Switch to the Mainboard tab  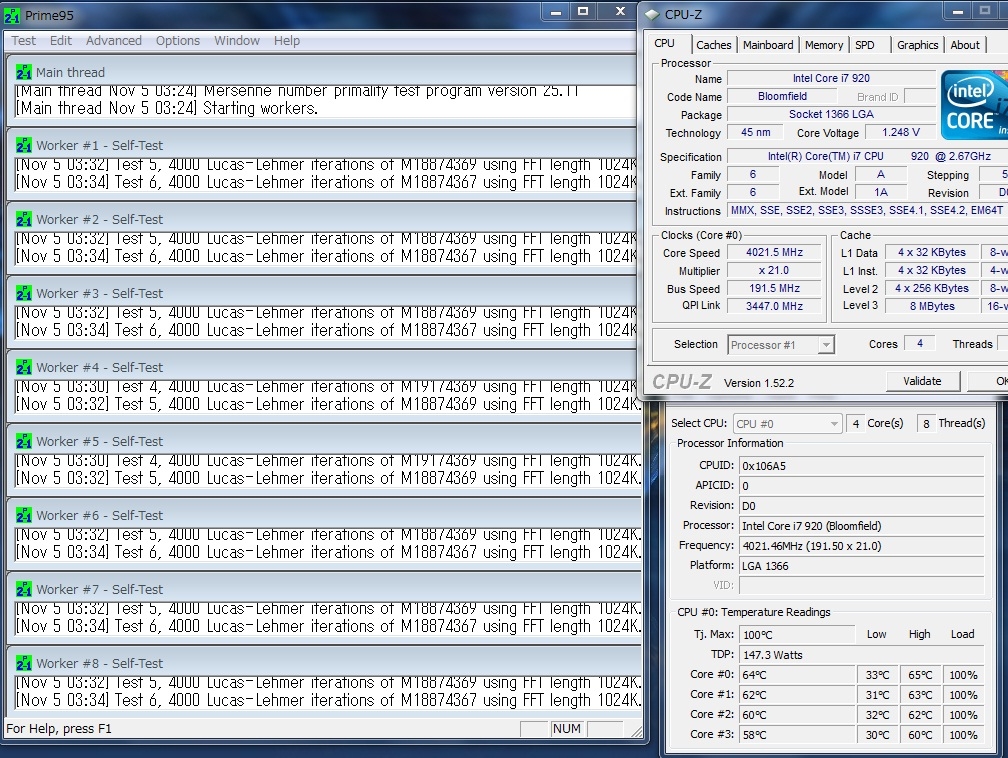[768, 45]
